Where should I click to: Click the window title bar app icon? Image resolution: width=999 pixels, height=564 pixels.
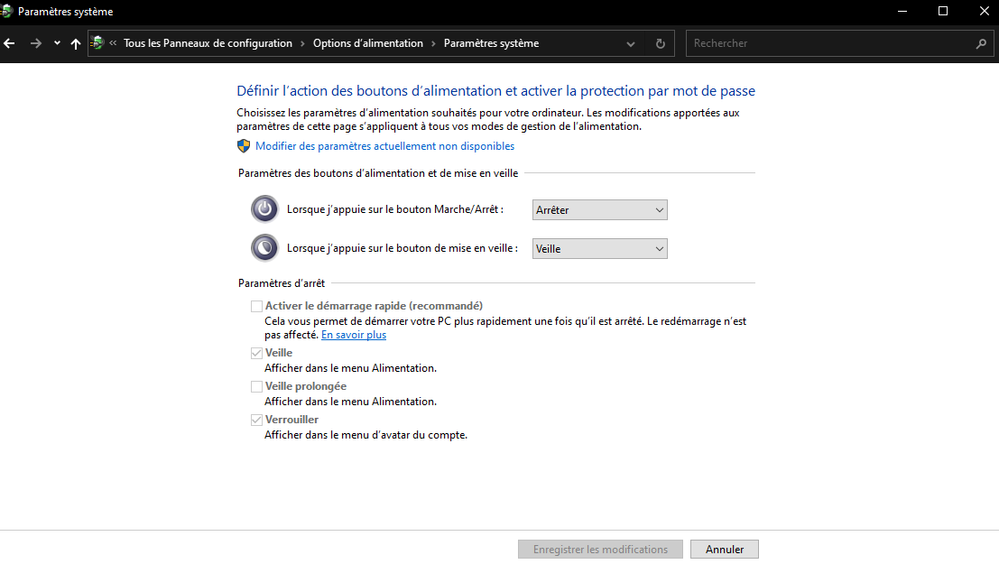(6, 11)
